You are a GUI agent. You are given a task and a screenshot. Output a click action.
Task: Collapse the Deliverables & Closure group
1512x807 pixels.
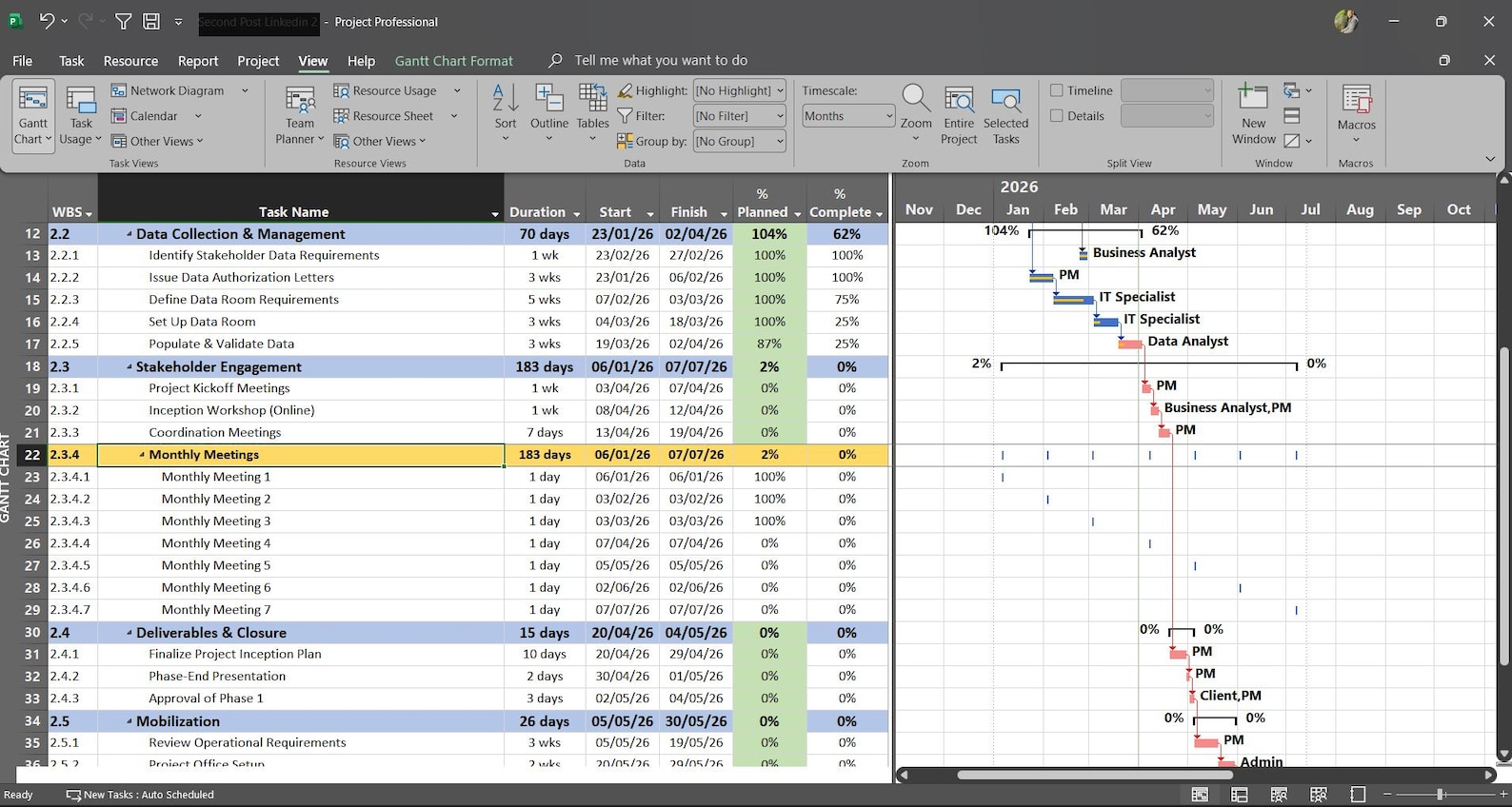tap(129, 633)
